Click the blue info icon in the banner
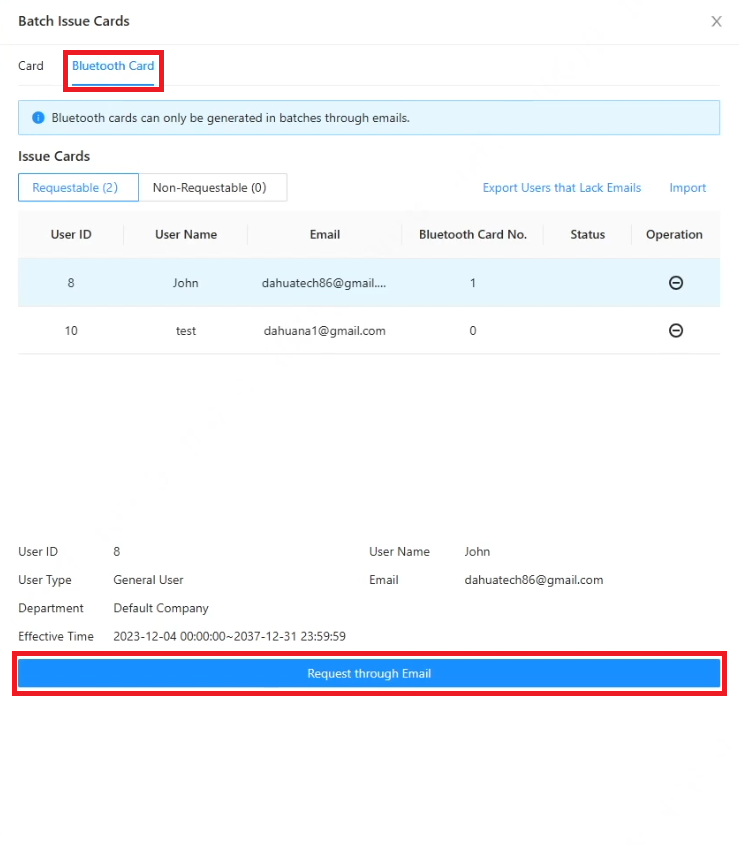The width and height of the screenshot is (739, 845). coord(38,117)
